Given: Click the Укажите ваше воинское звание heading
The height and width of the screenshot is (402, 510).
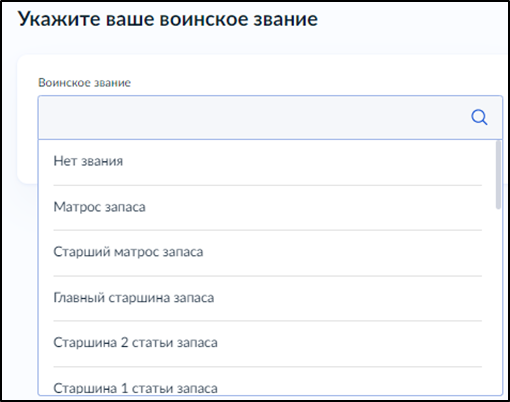Looking at the screenshot, I should 168,19.
